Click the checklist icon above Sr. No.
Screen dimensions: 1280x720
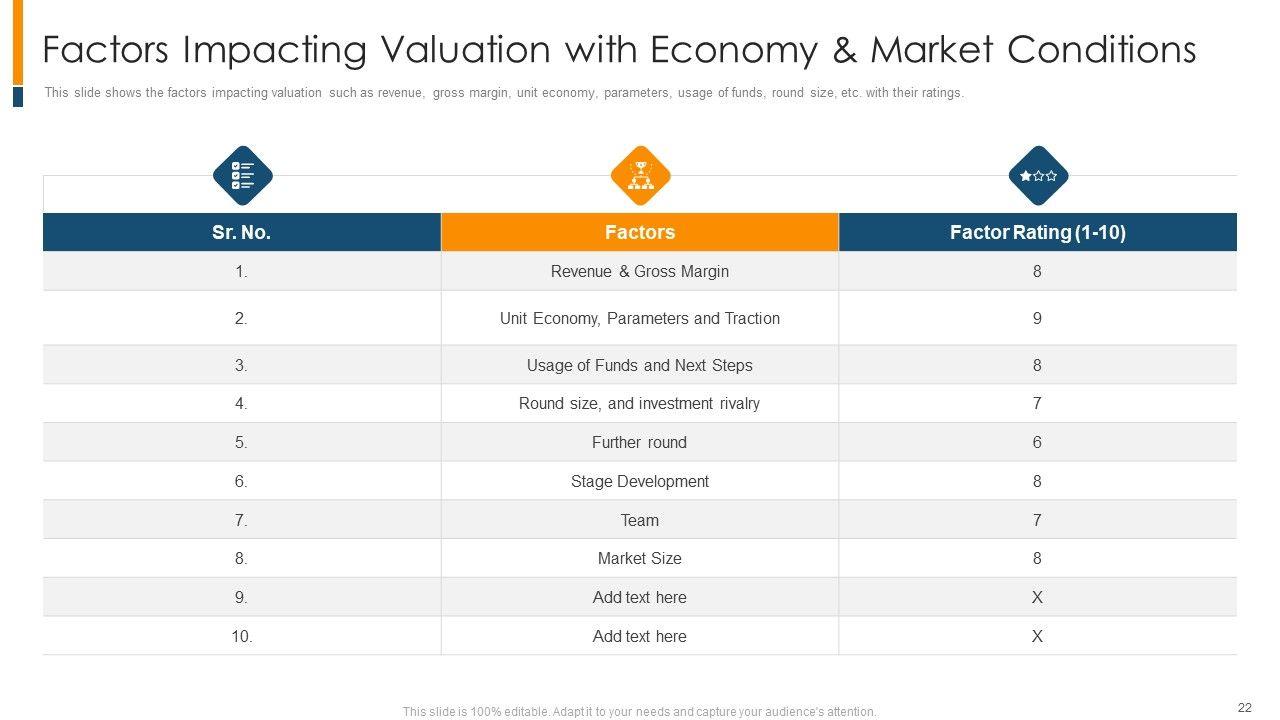pos(242,176)
